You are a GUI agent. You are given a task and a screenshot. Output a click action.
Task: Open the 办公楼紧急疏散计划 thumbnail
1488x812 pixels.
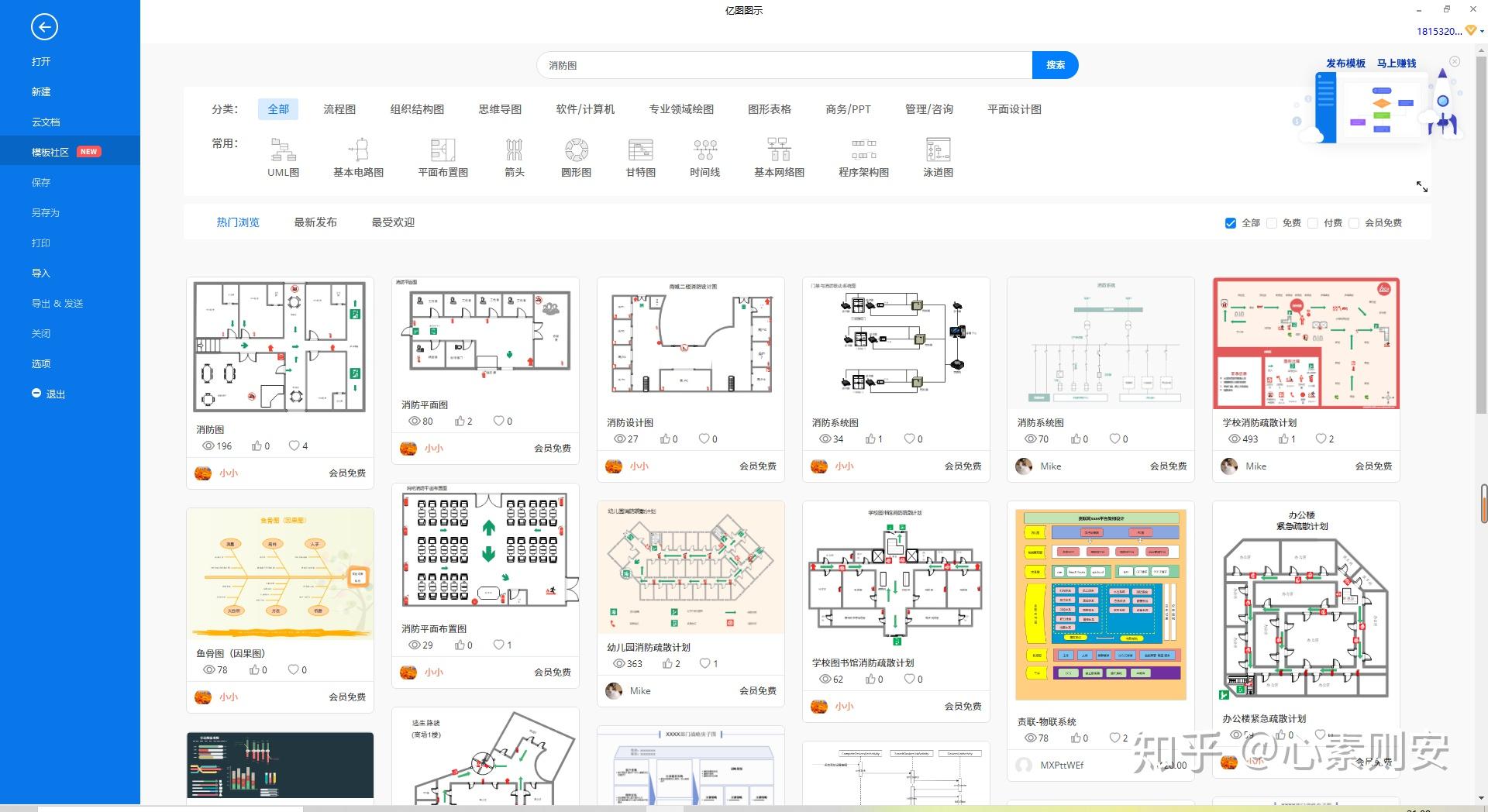(x=1306, y=604)
